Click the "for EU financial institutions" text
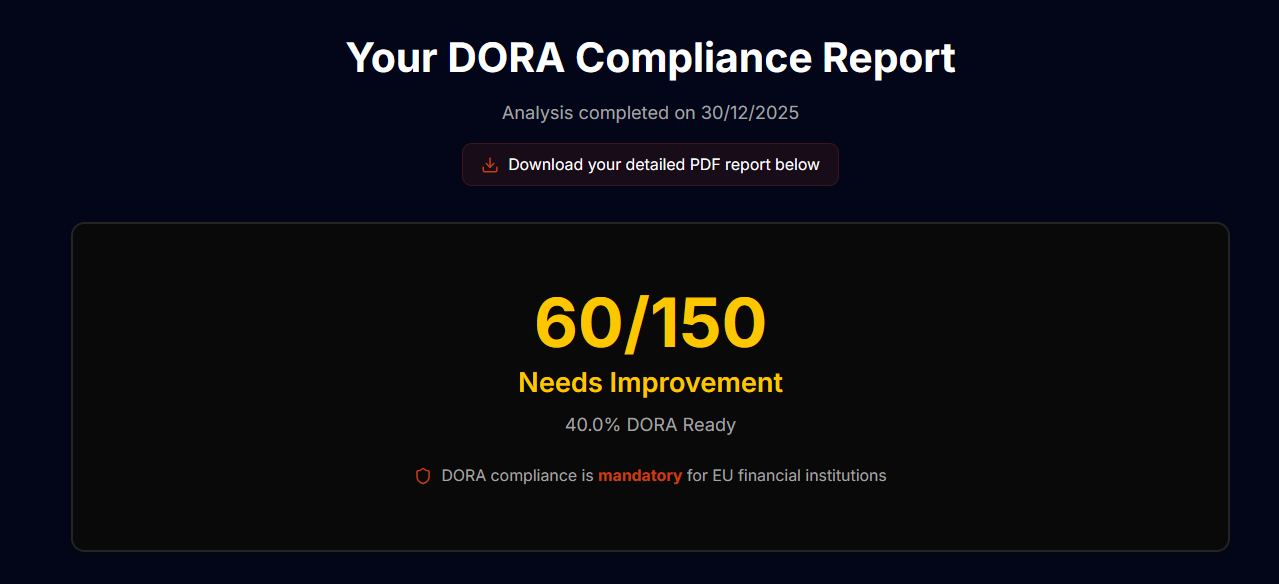Viewport: 1279px width, 584px height. pos(786,476)
